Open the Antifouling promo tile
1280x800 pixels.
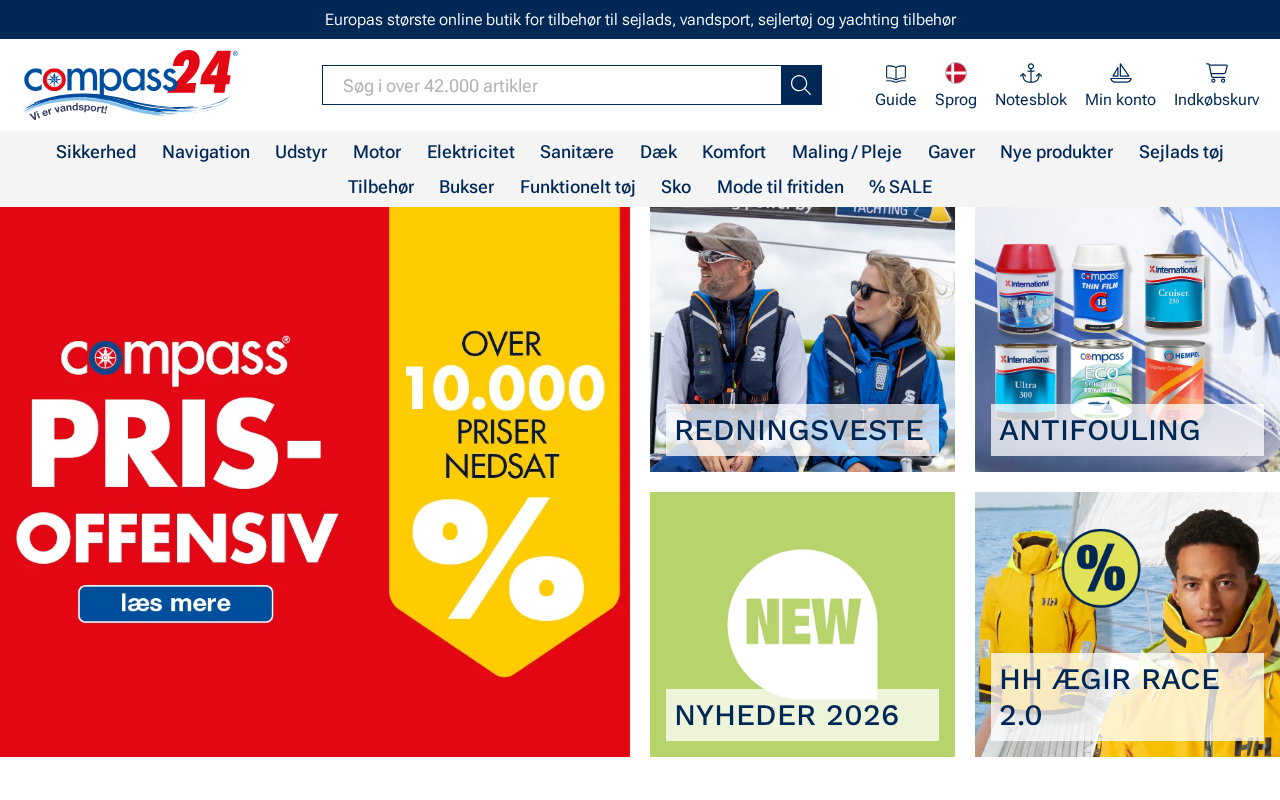coord(1127,339)
